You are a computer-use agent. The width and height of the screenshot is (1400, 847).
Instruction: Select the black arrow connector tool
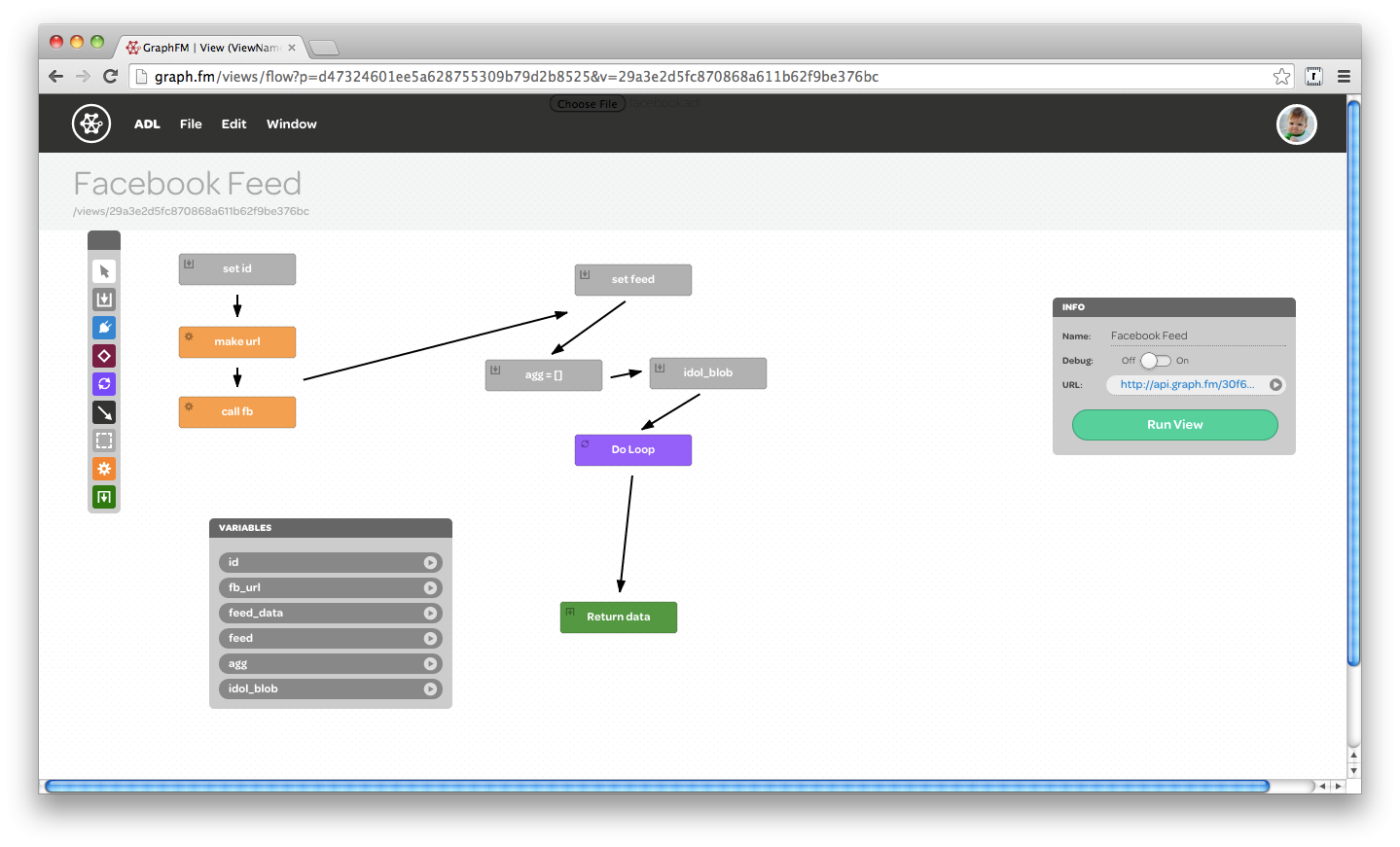click(104, 412)
